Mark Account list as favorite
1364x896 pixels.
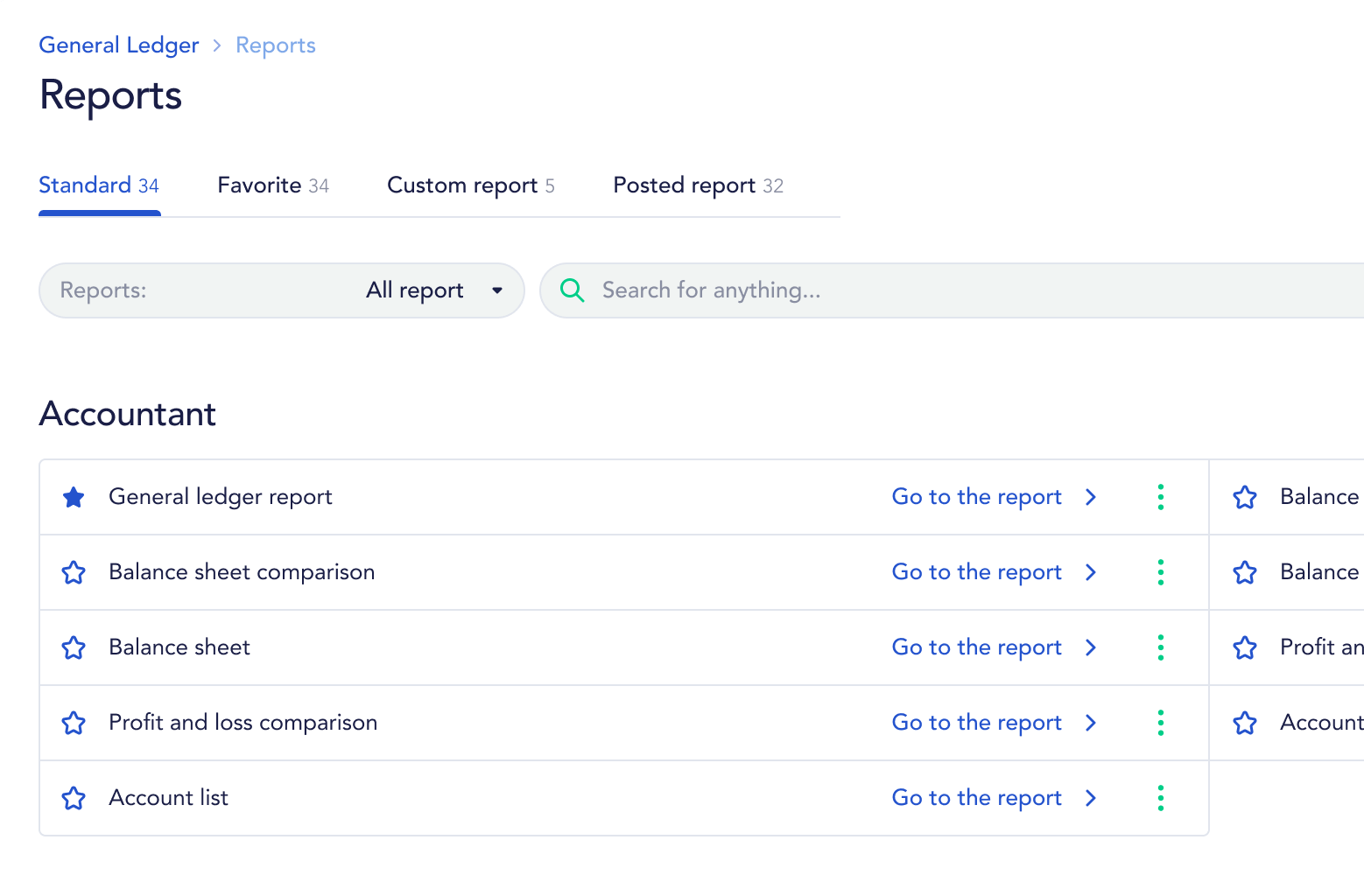coord(74,799)
